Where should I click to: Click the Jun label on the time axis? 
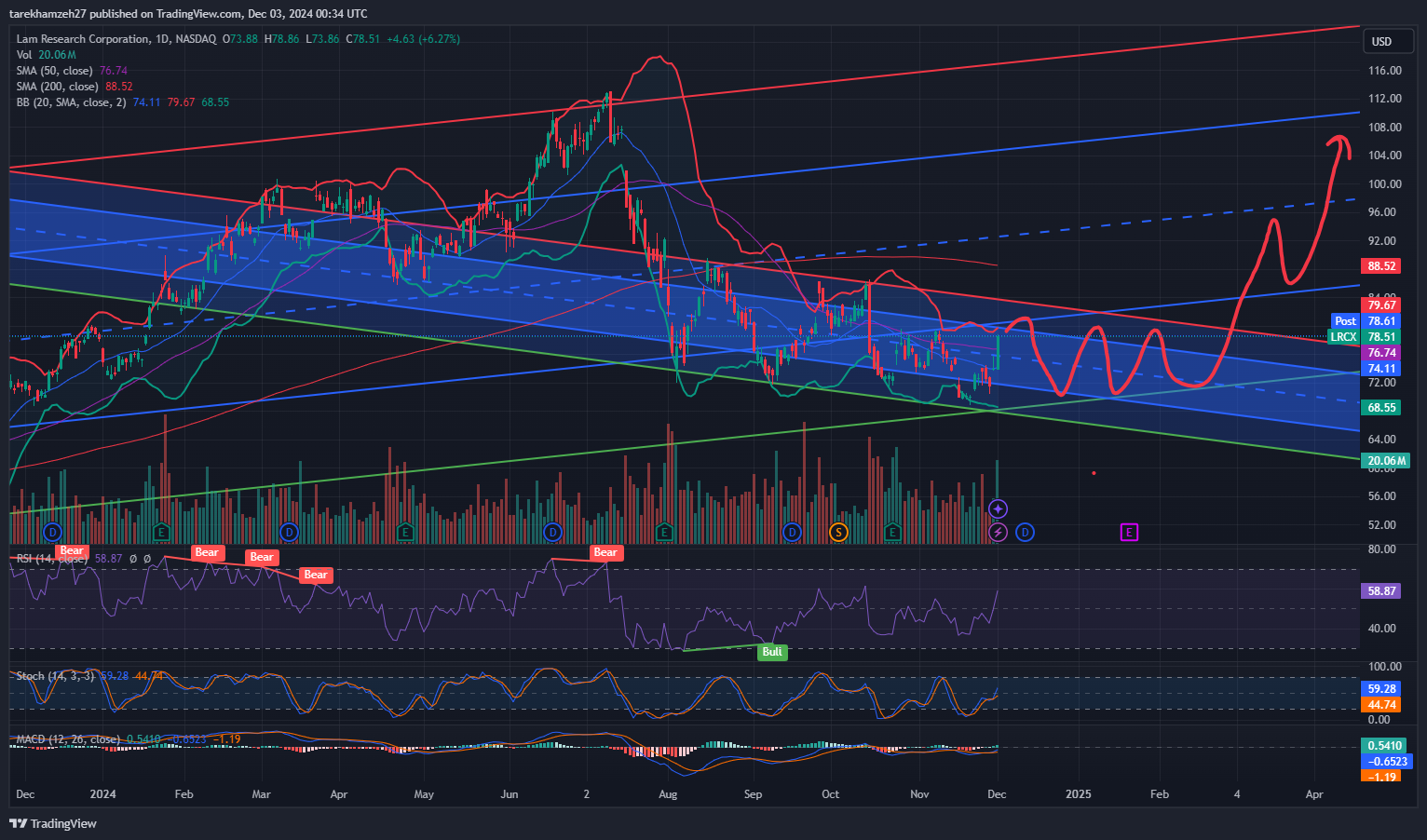509,794
